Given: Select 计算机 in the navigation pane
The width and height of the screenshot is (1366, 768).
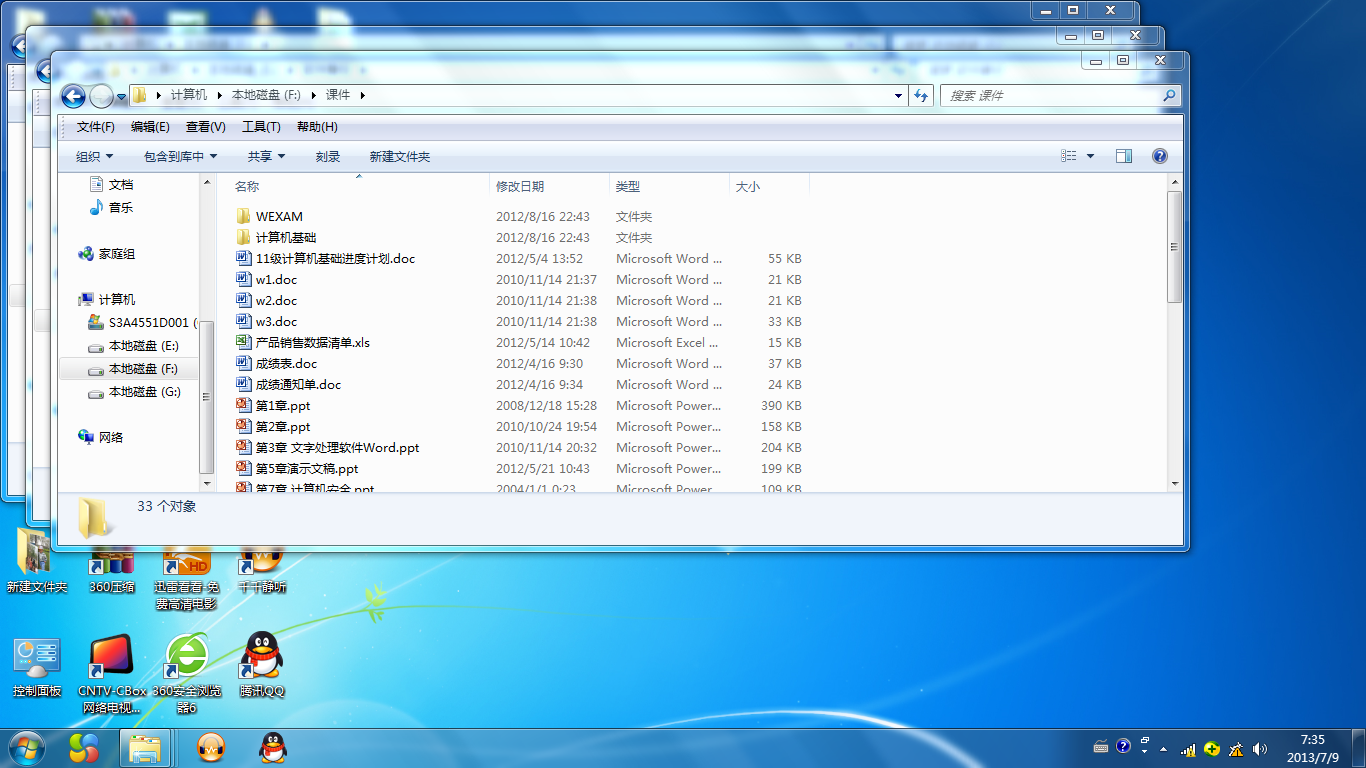Looking at the screenshot, I should tap(107, 299).
